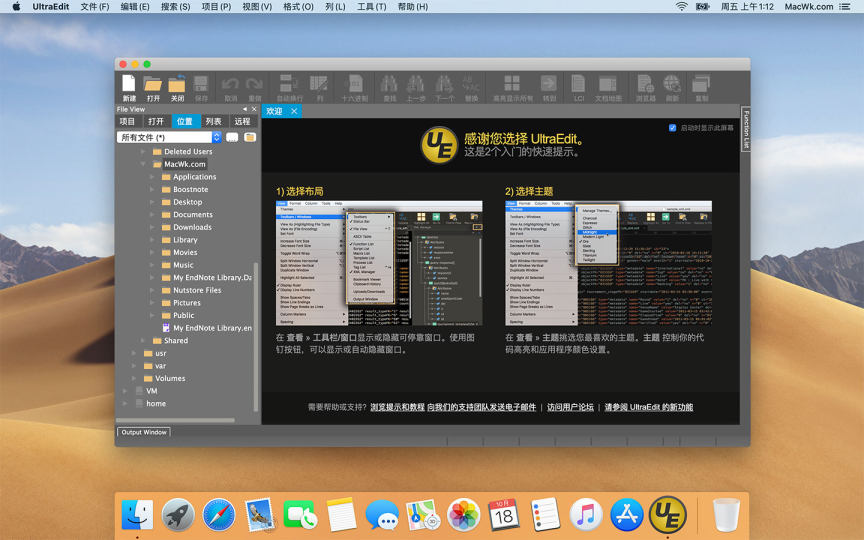This screenshot has width=864, height=540.
Task: Click the Copy (复制) toolbar icon
Action: click(702, 84)
